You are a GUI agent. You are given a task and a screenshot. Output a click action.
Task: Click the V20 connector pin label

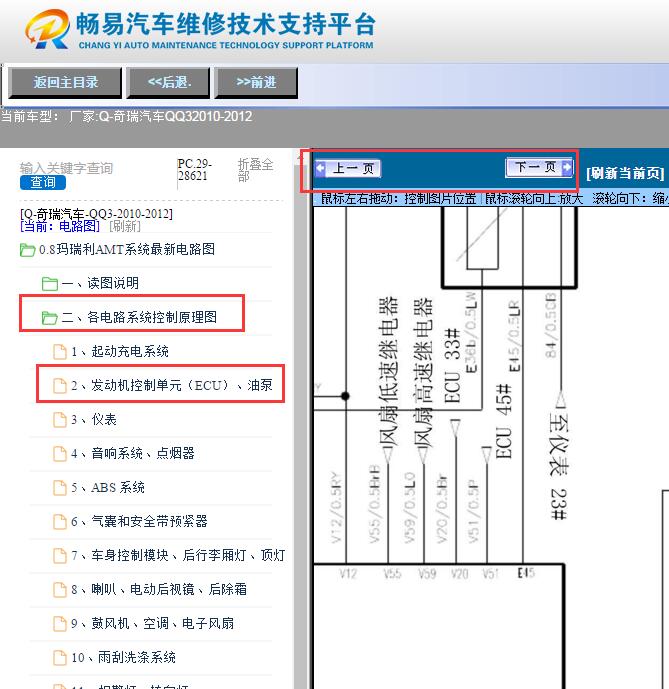click(460, 574)
